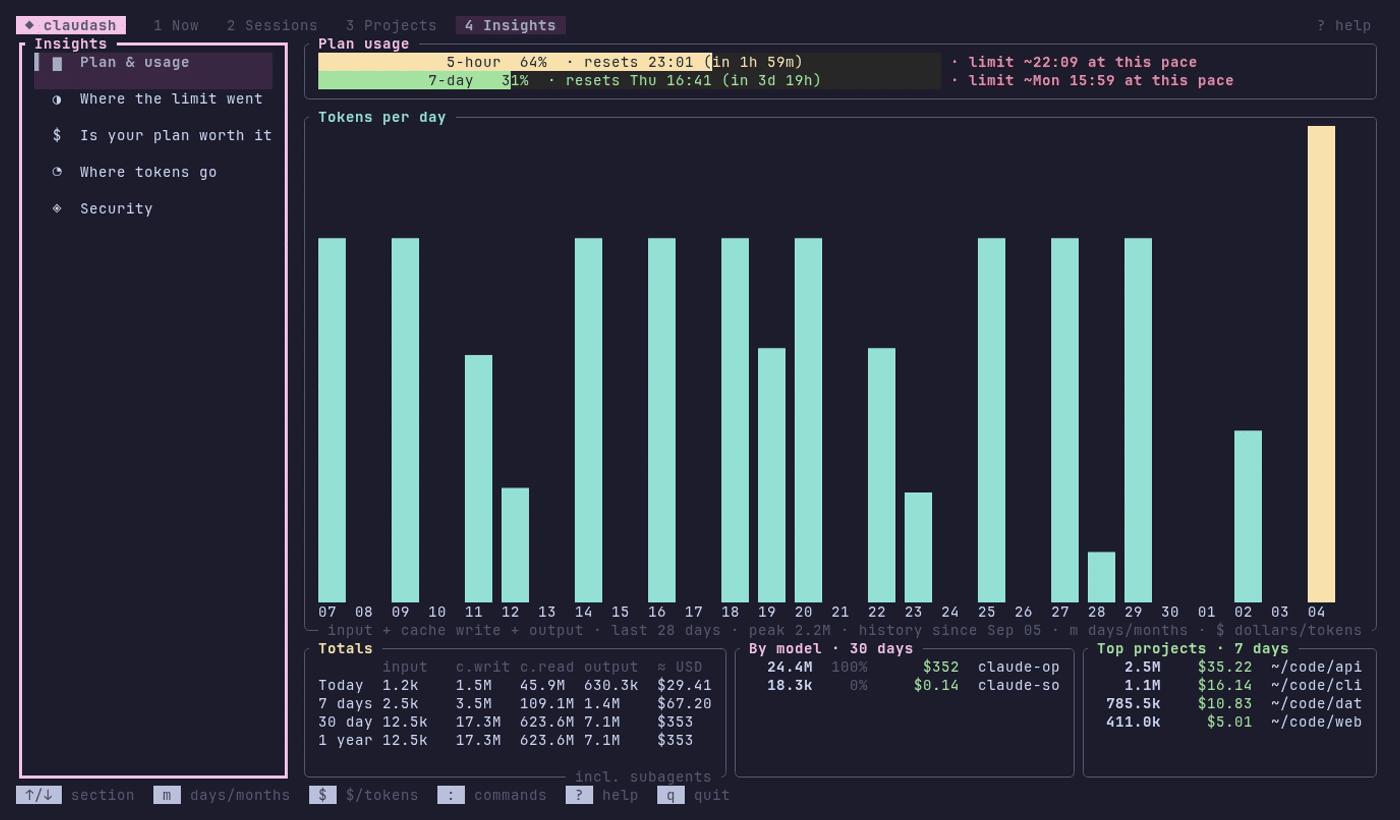Open the Where tokens go section
This screenshot has width=1400, height=820.
(153, 172)
